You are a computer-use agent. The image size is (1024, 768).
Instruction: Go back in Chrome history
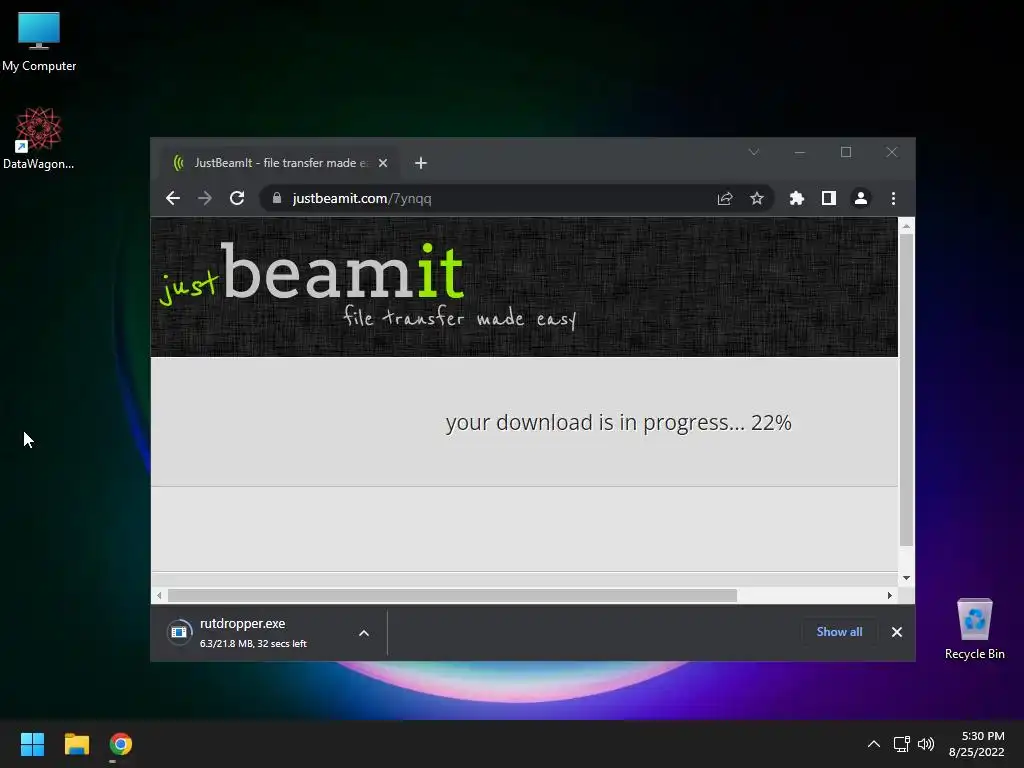pyautogui.click(x=173, y=198)
